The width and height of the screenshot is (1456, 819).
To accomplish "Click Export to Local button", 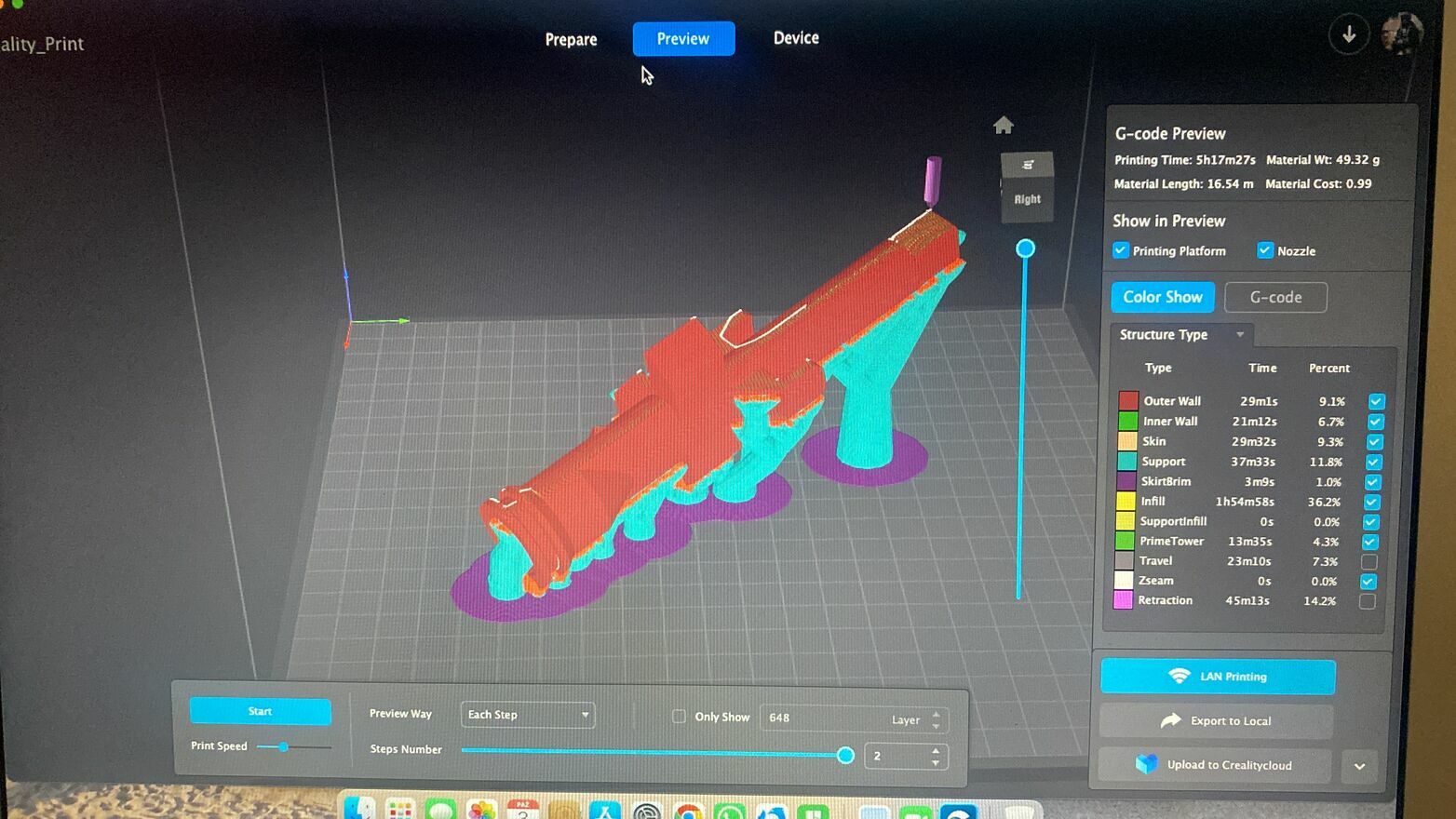I will [1216, 721].
